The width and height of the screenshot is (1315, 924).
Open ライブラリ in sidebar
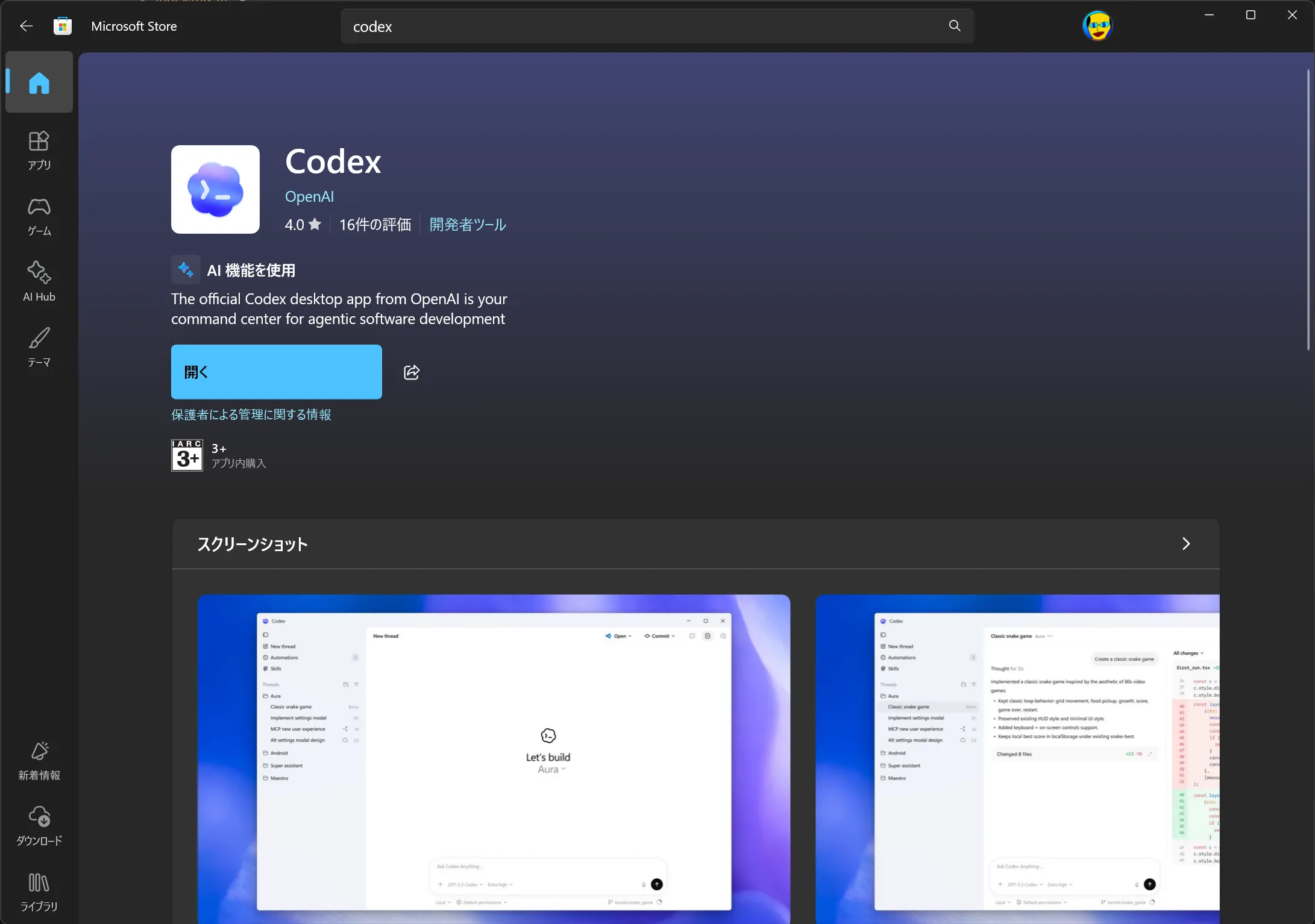pos(39,892)
